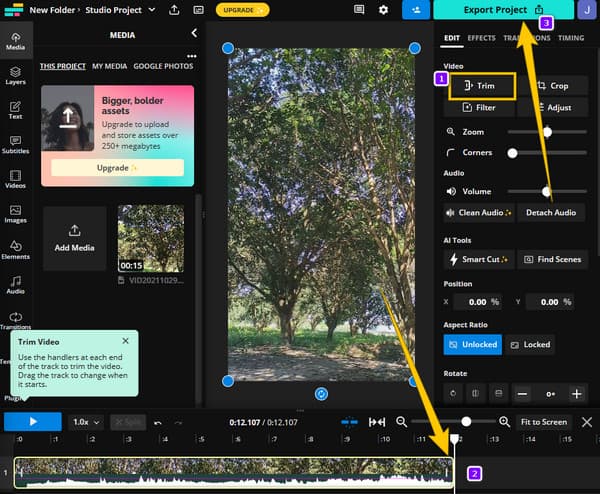This screenshot has height=494, width=600.
Task: Open the Audio sidebar panel
Action: click(x=15, y=285)
